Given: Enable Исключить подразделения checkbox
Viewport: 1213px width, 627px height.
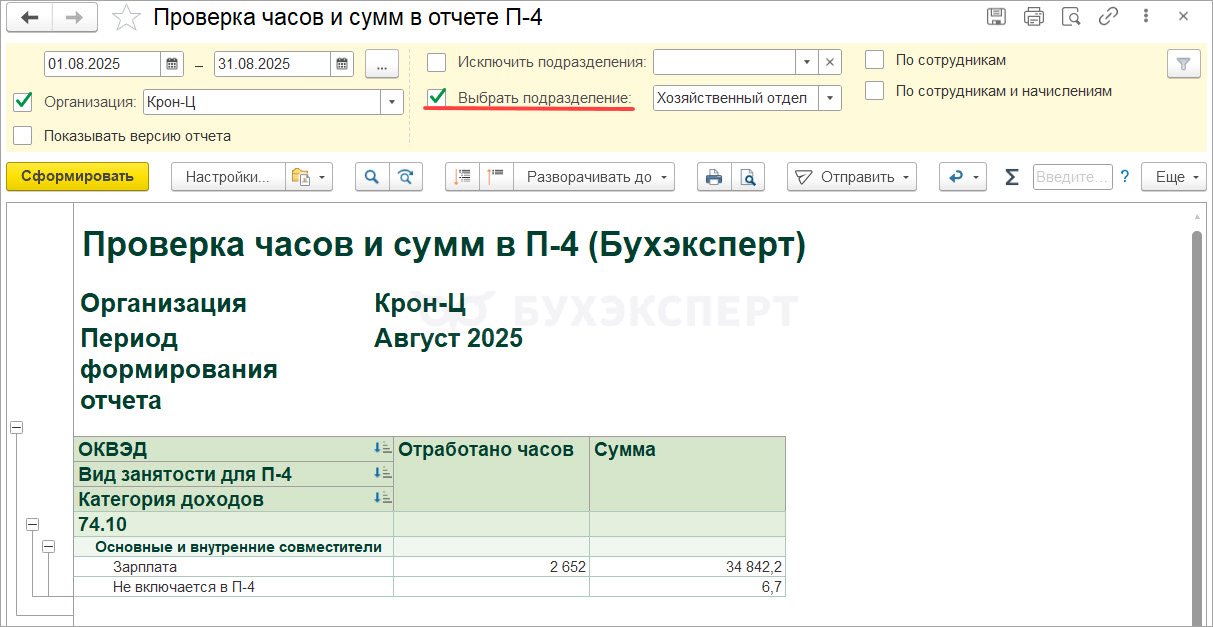Looking at the screenshot, I should coord(437,62).
